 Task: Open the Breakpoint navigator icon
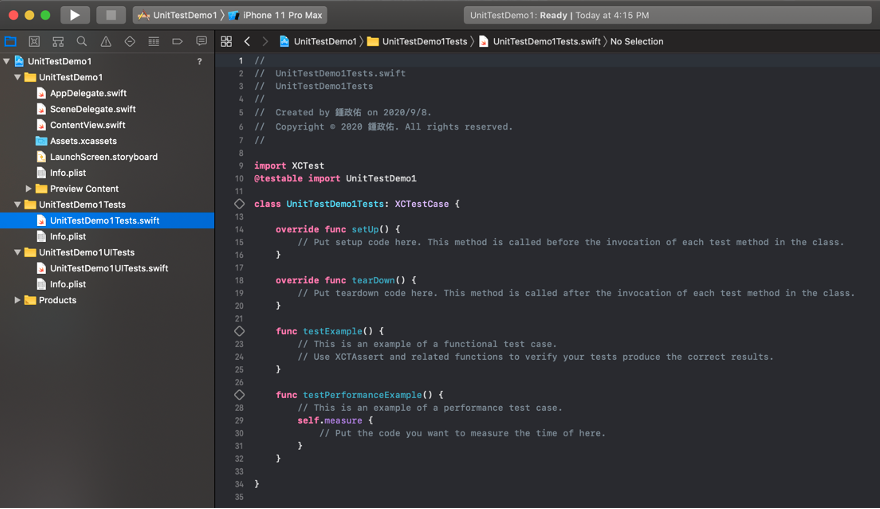(177, 42)
